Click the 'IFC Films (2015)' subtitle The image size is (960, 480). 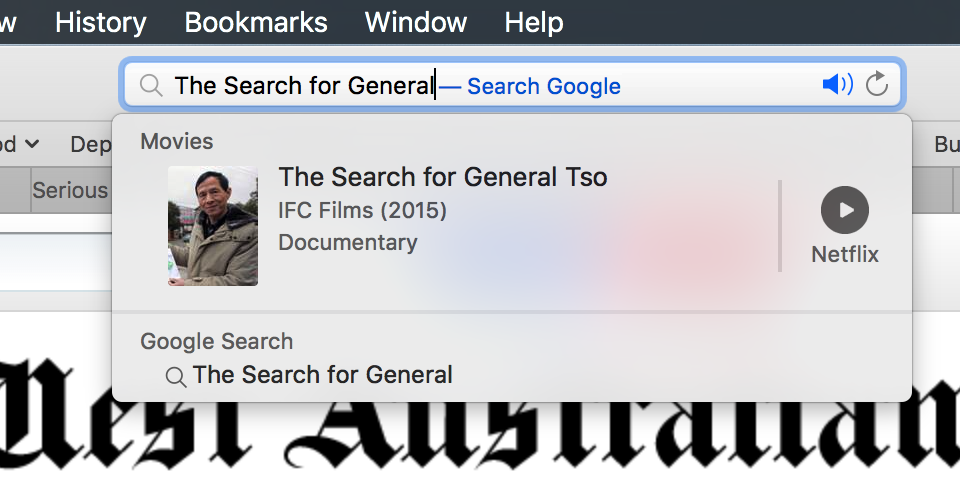tap(362, 211)
